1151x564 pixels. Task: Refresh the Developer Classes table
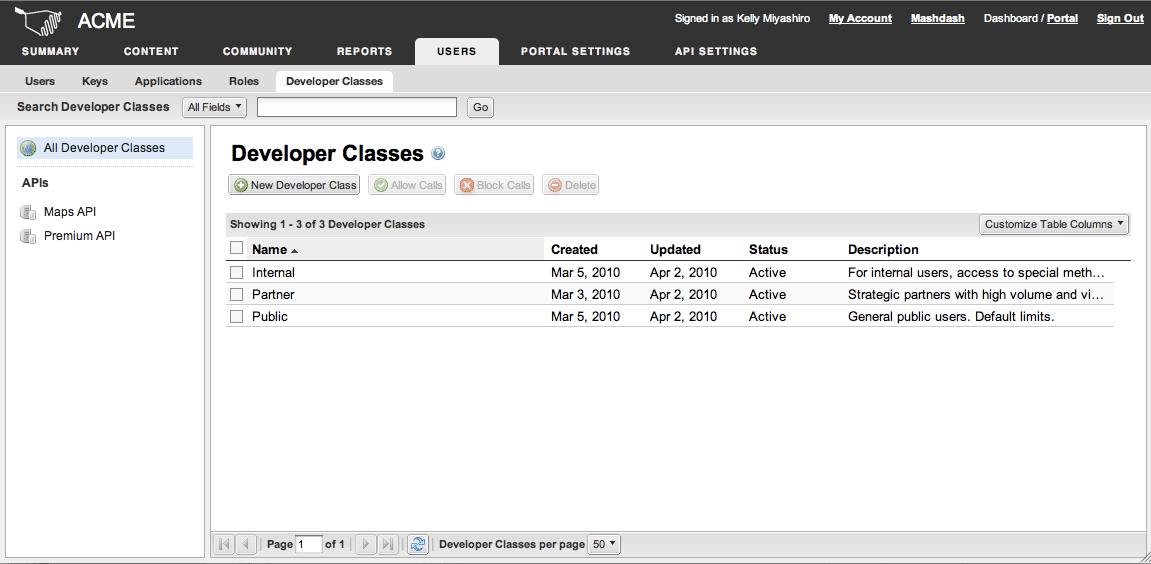418,544
